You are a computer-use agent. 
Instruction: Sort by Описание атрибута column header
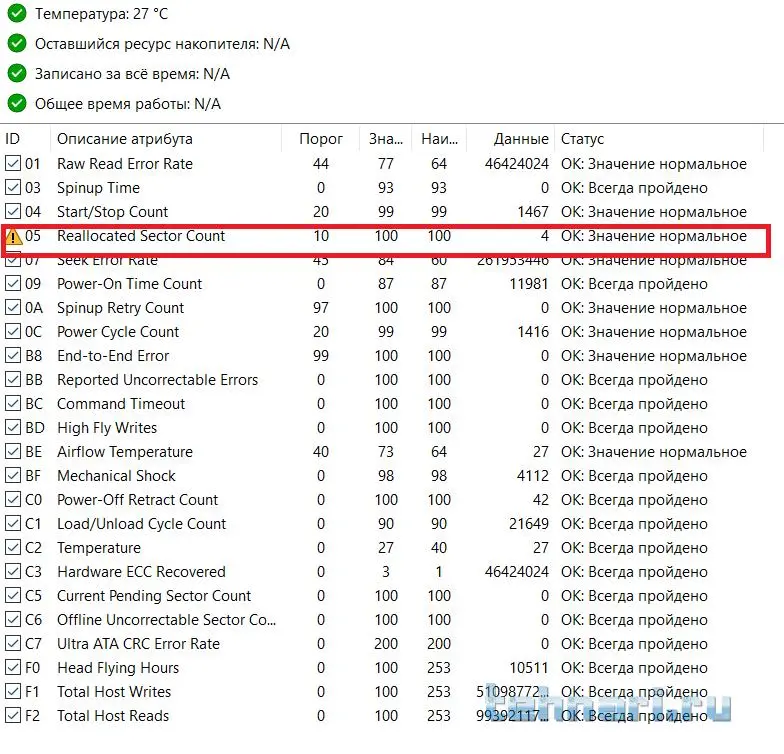(166, 139)
